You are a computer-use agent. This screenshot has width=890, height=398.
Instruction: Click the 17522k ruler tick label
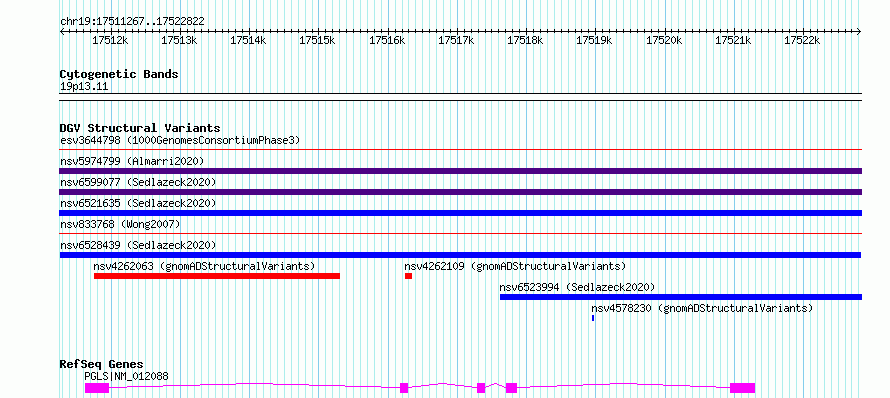click(802, 40)
